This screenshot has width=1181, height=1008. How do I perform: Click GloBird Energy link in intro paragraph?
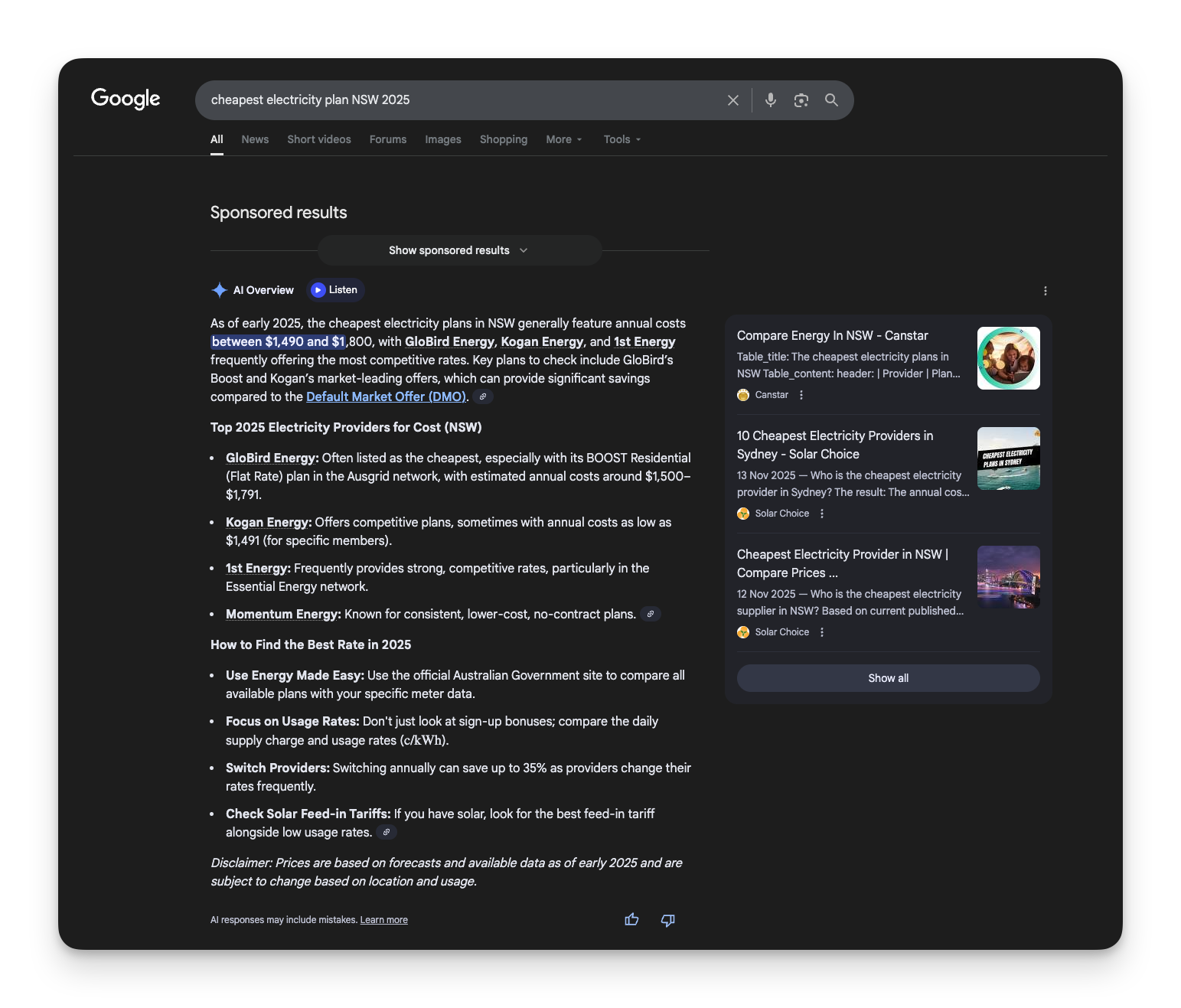pyautogui.click(x=449, y=341)
